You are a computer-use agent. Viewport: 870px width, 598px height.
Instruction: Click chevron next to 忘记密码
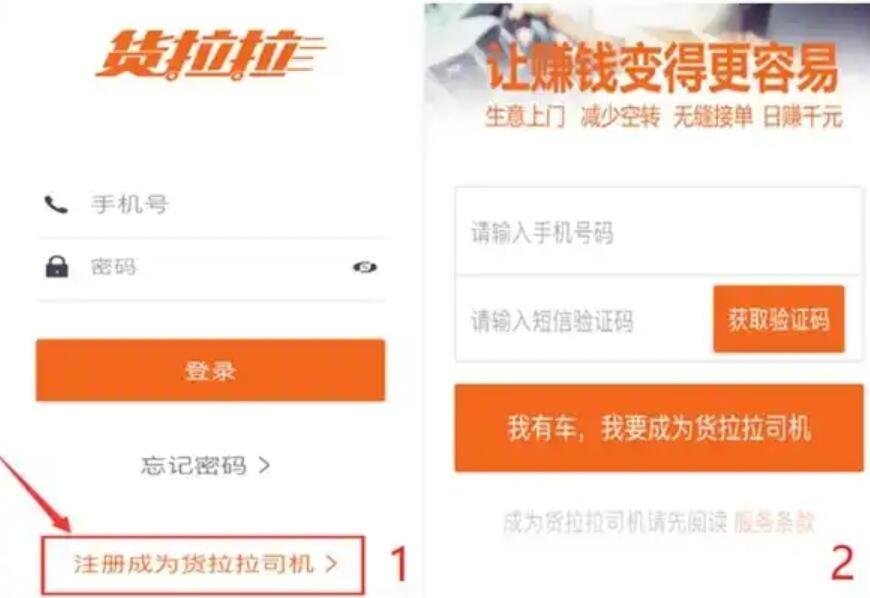tap(264, 465)
